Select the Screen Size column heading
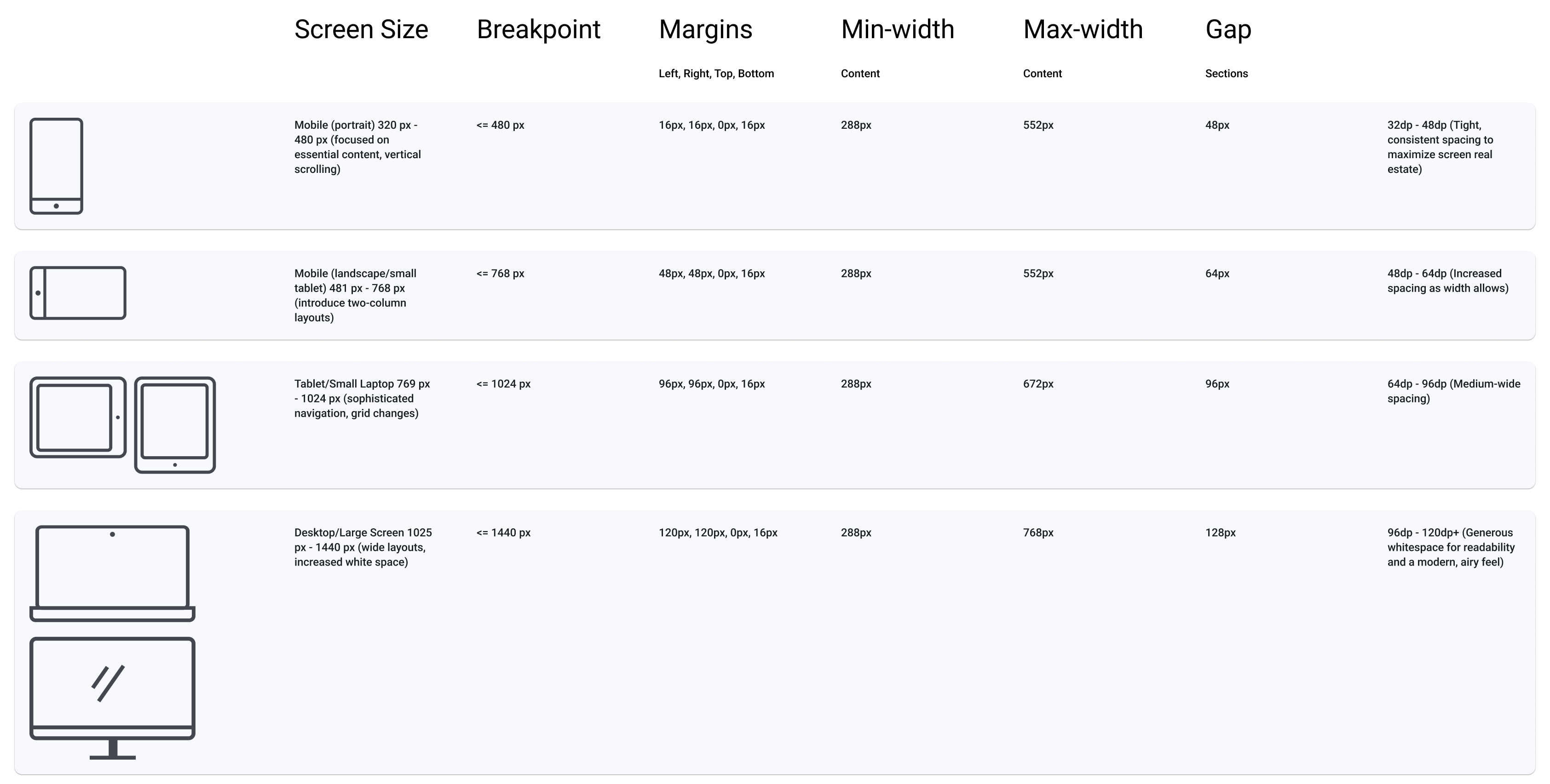Viewport: 1550px width, 784px height. (x=361, y=29)
